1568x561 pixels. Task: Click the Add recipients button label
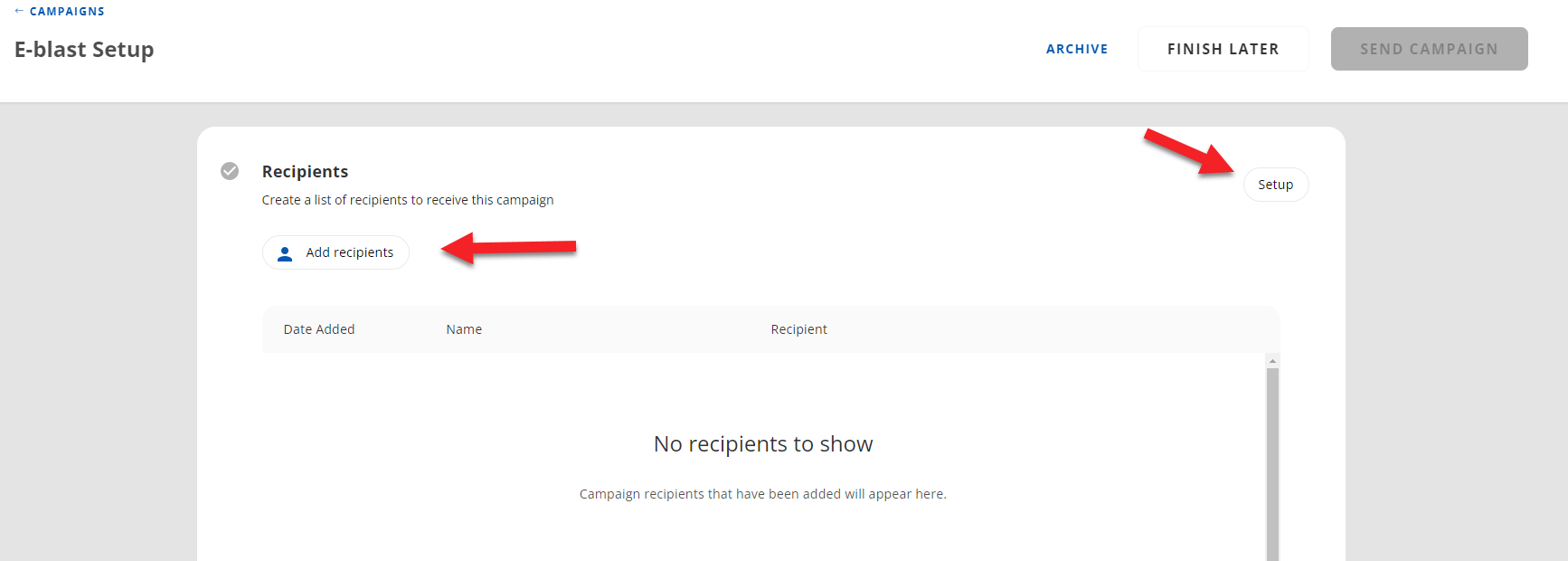click(x=349, y=252)
